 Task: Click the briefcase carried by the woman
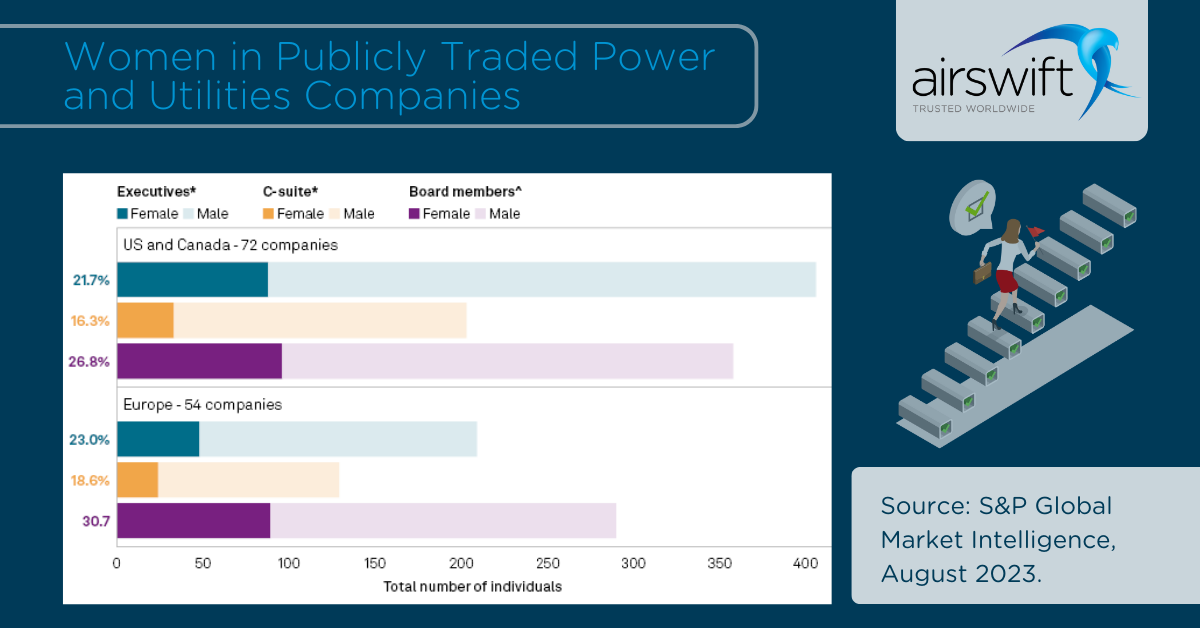[984, 273]
